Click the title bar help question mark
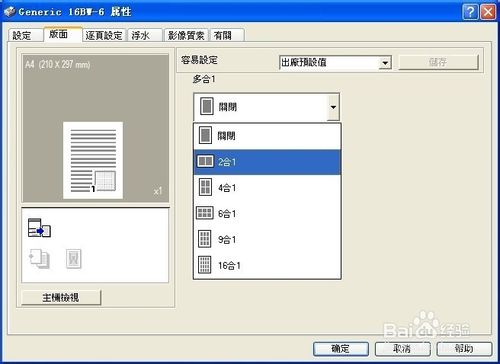This screenshot has width=500, height=364. pyautogui.click(x=470, y=12)
